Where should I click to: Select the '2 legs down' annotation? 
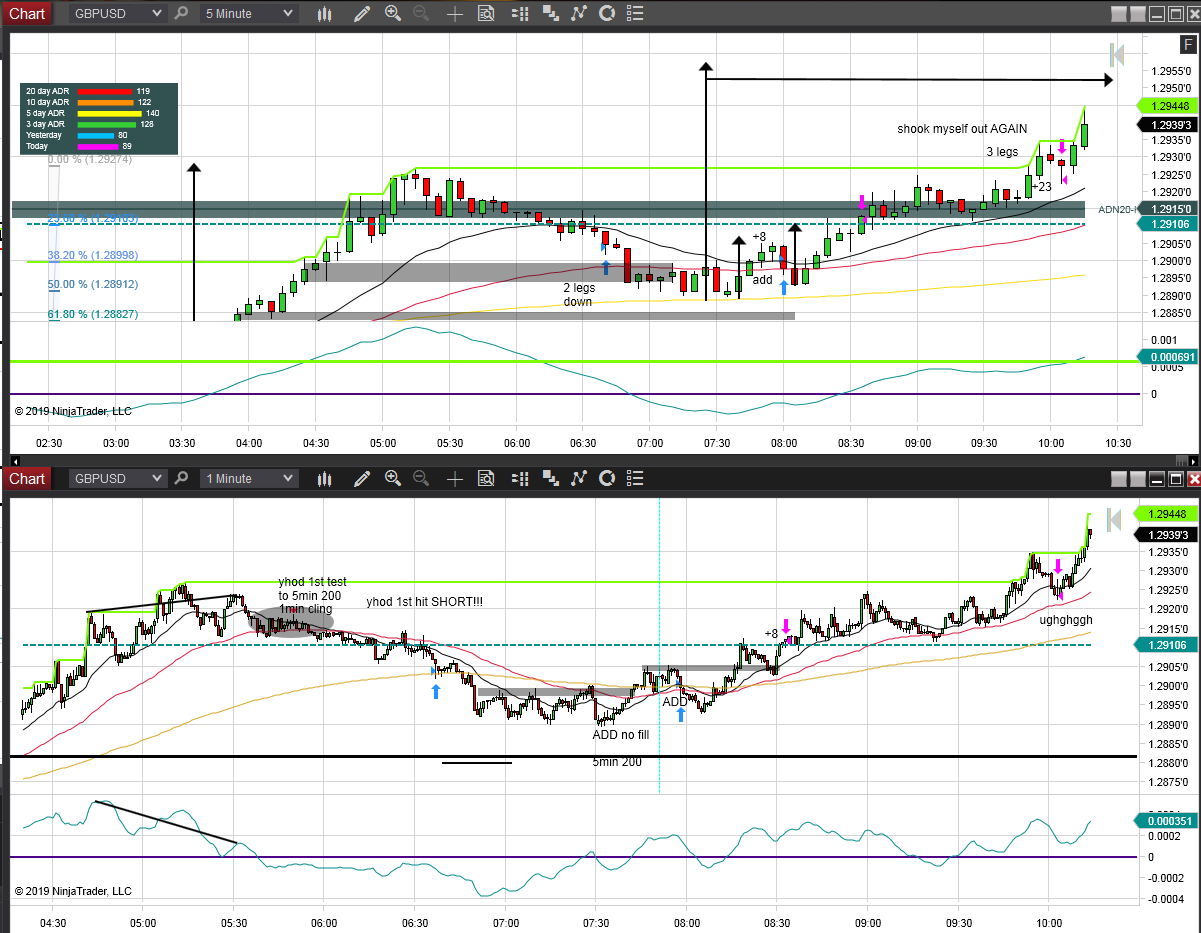(x=578, y=295)
